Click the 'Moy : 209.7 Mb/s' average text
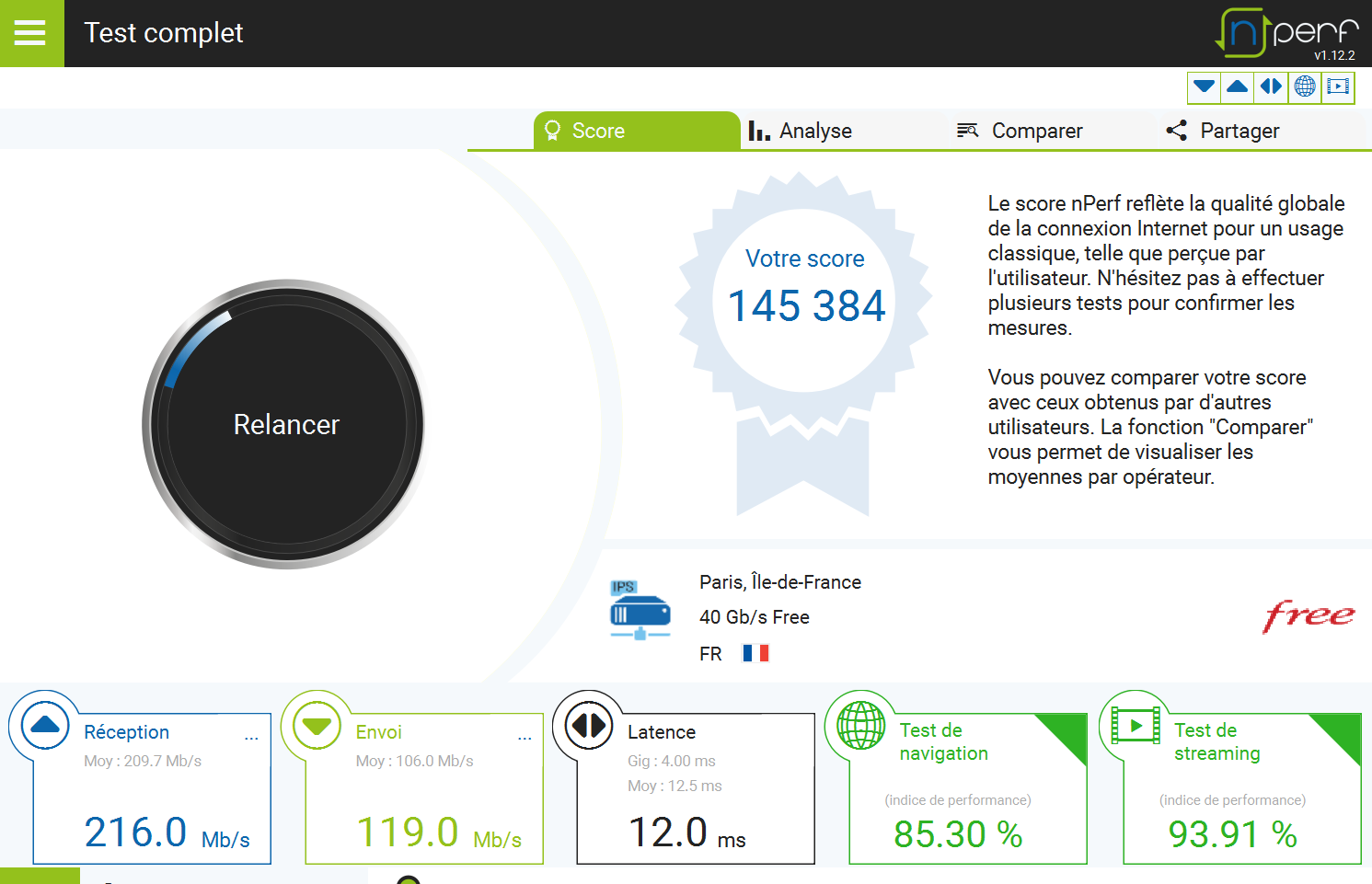This screenshot has height=884, width=1372. click(x=143, y=761)
